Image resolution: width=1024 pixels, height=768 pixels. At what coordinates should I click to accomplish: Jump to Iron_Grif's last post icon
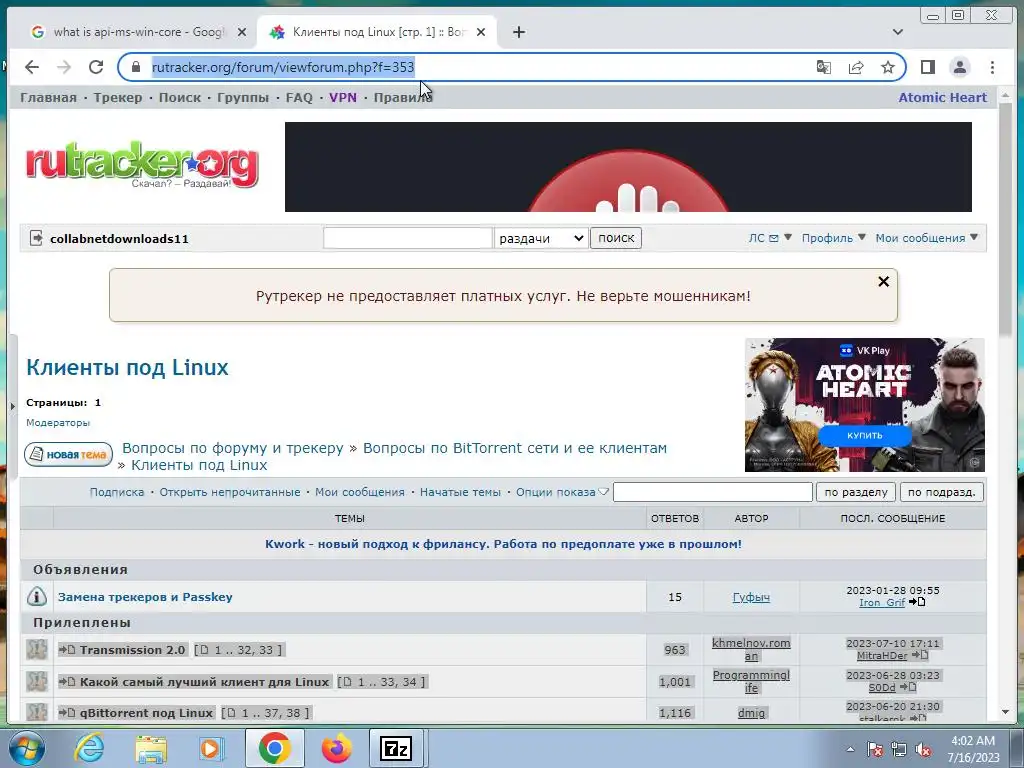click(917, 601)
